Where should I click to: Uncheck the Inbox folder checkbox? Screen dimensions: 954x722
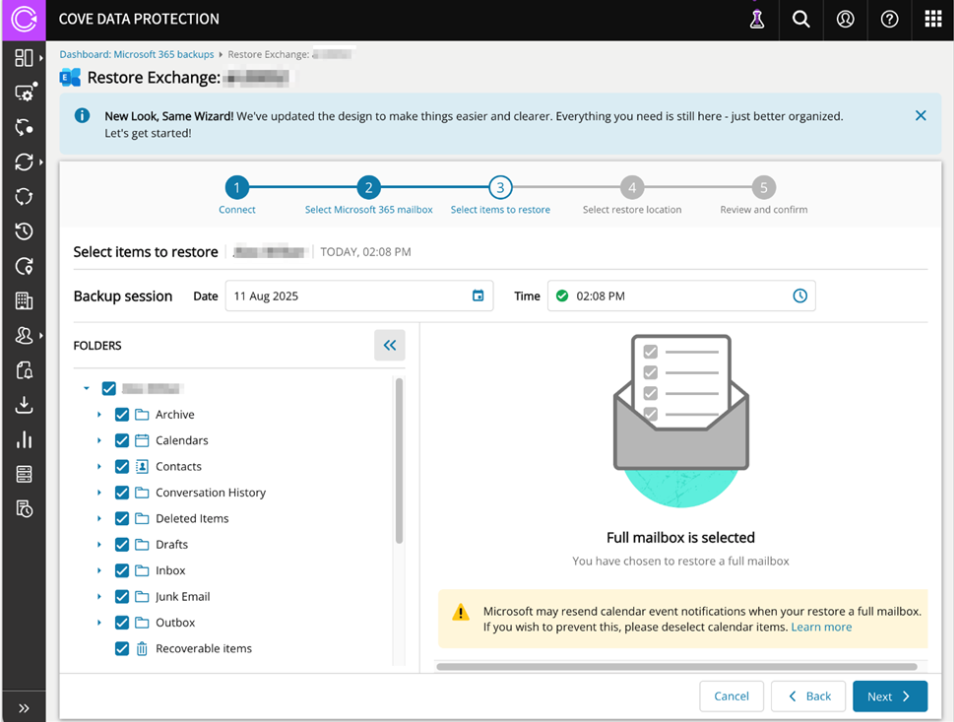pyautogui.click(x=122, y=571)
